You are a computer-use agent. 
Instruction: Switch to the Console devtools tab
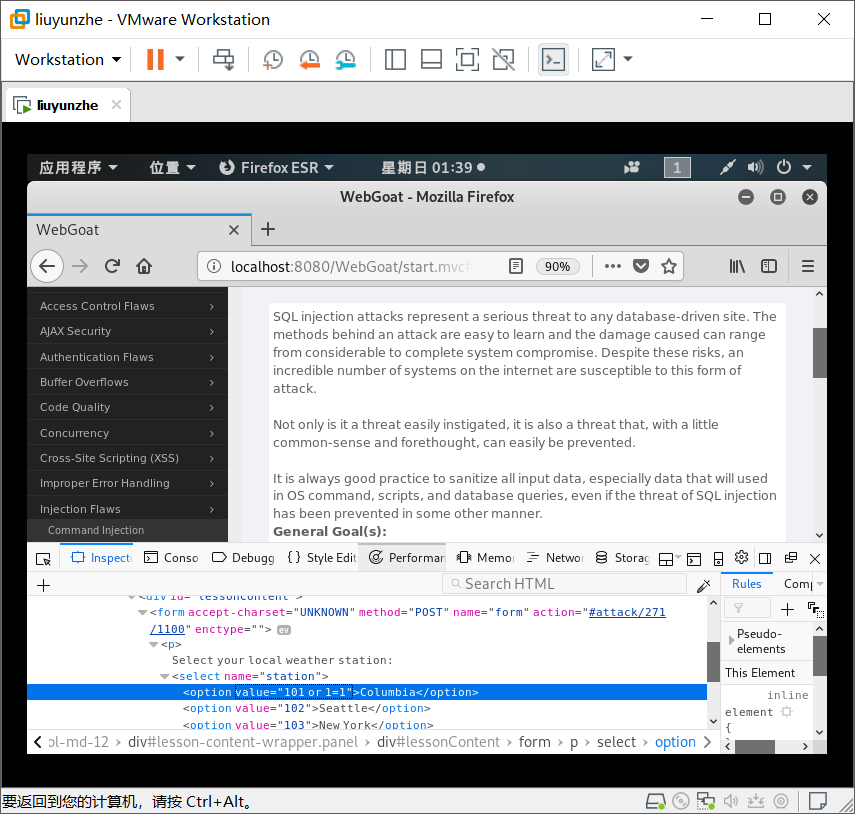tap(171, 558)
